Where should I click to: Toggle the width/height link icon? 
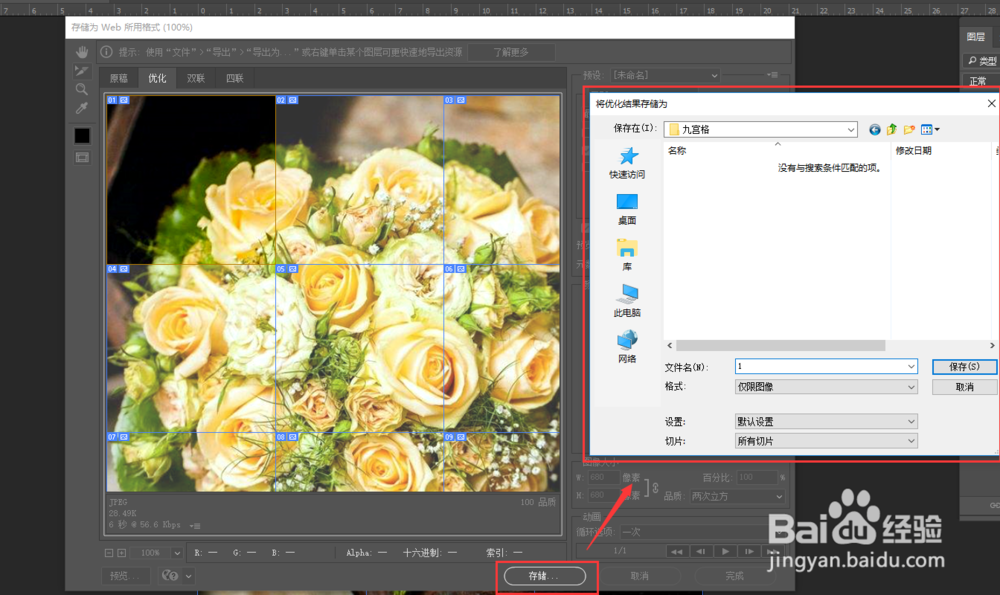click(x=654, y=488)
